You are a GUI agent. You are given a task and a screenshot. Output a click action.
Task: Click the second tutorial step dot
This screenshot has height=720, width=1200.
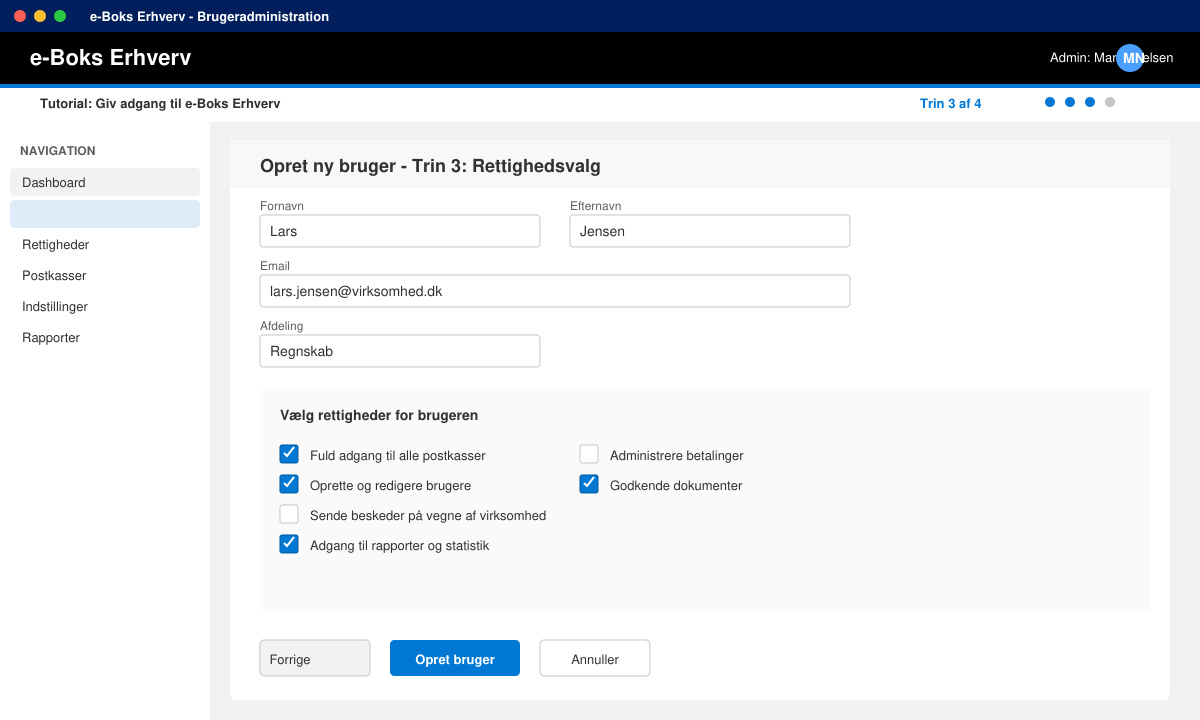coord(1070,102)
